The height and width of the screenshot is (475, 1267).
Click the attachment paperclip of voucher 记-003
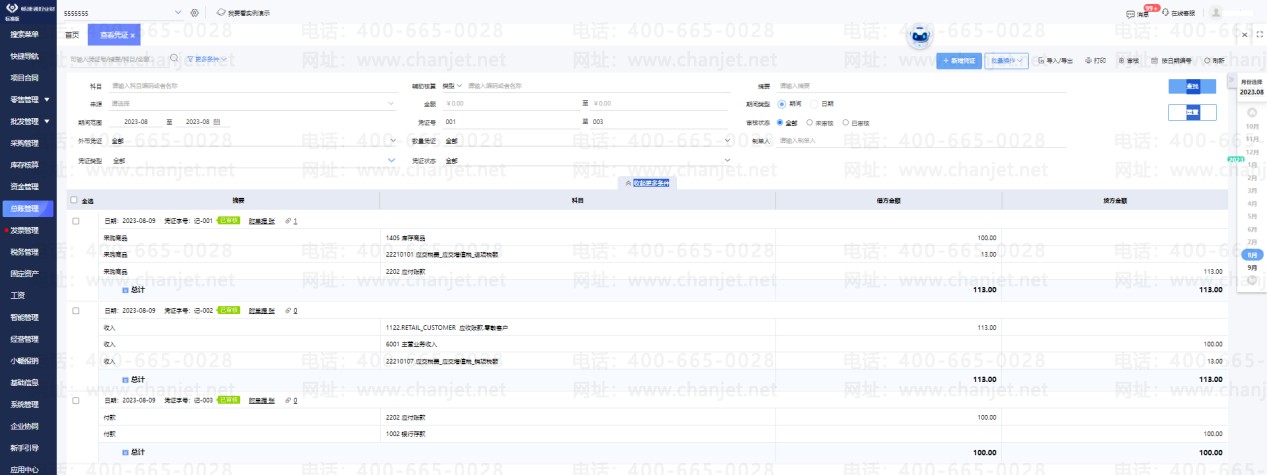pyautogui.click(x=288, y=400)
